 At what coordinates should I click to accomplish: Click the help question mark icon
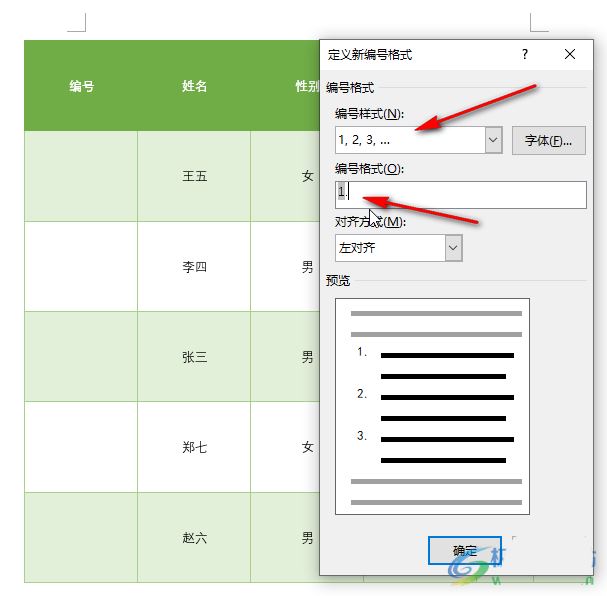[525, 55]
